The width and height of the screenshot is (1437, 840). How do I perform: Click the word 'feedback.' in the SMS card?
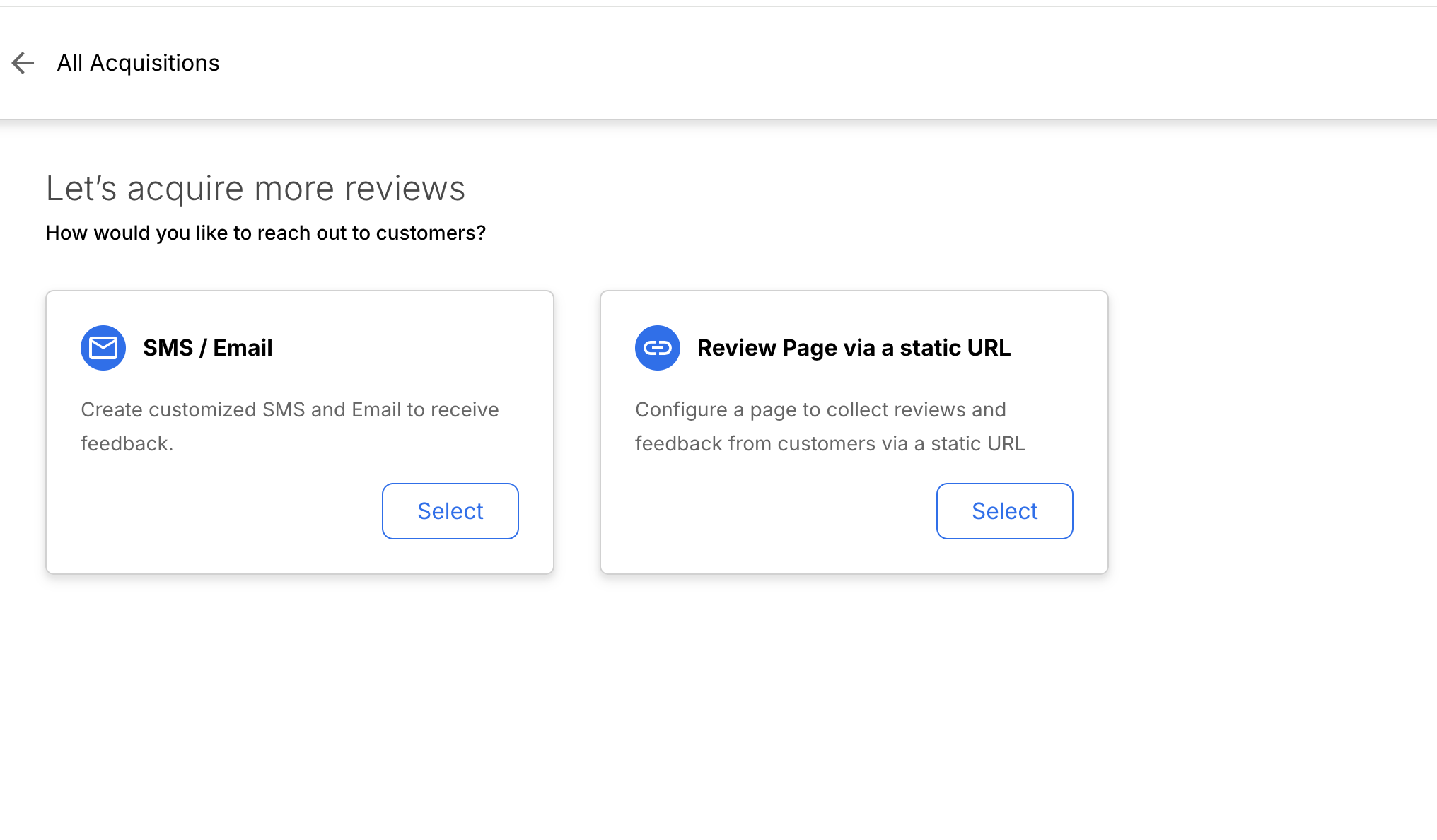point(127,444)
